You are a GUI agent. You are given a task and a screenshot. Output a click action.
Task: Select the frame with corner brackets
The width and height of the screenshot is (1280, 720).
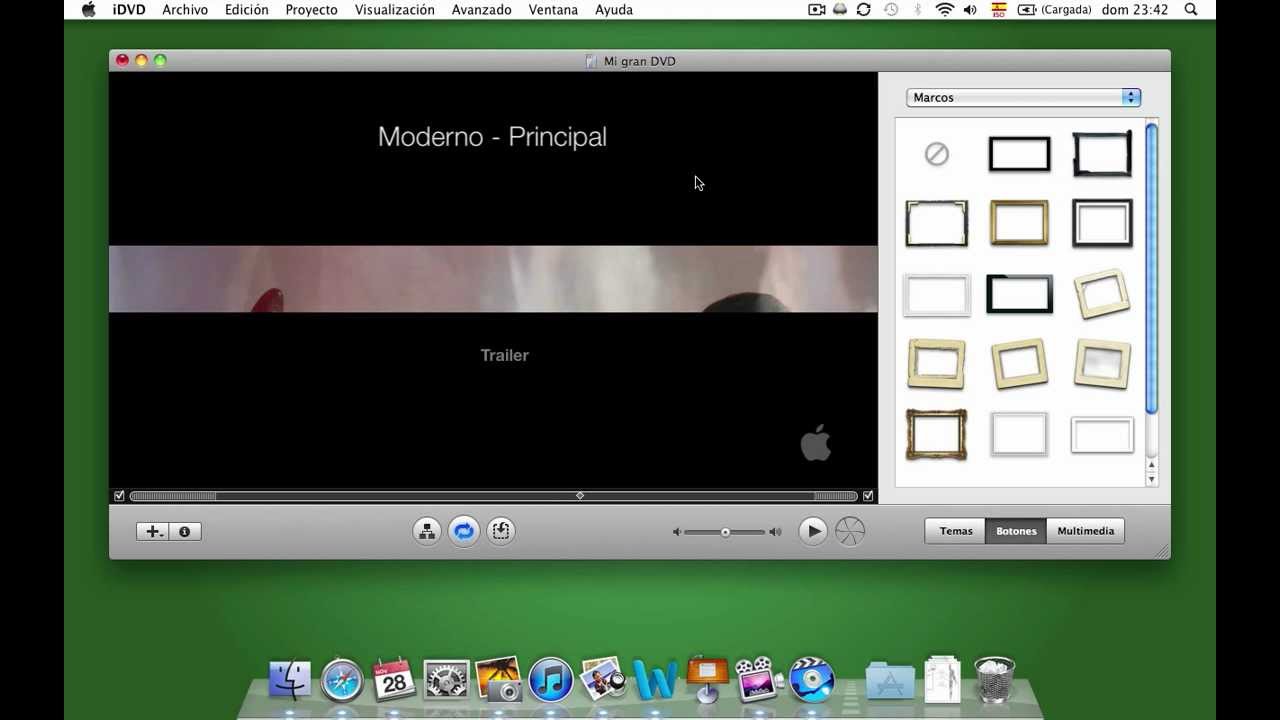(937, 222)
